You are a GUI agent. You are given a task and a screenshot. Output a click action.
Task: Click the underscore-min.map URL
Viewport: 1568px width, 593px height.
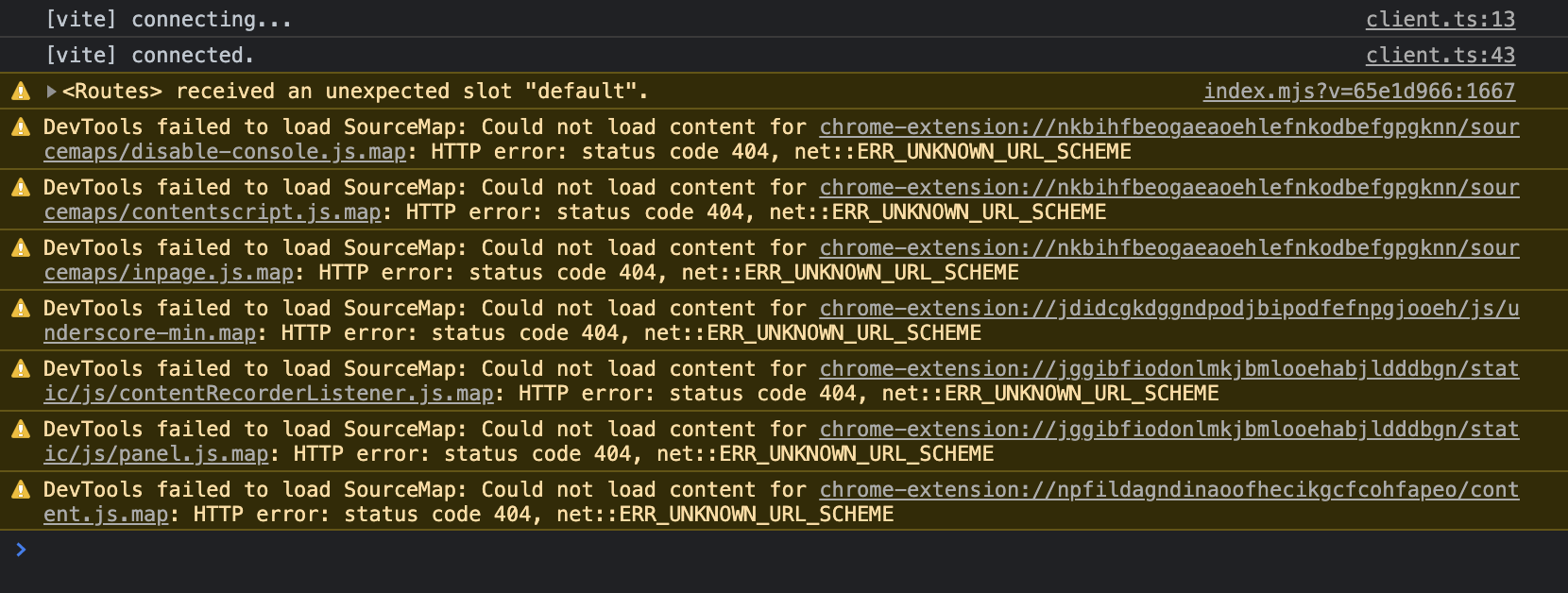coord(146,332)
